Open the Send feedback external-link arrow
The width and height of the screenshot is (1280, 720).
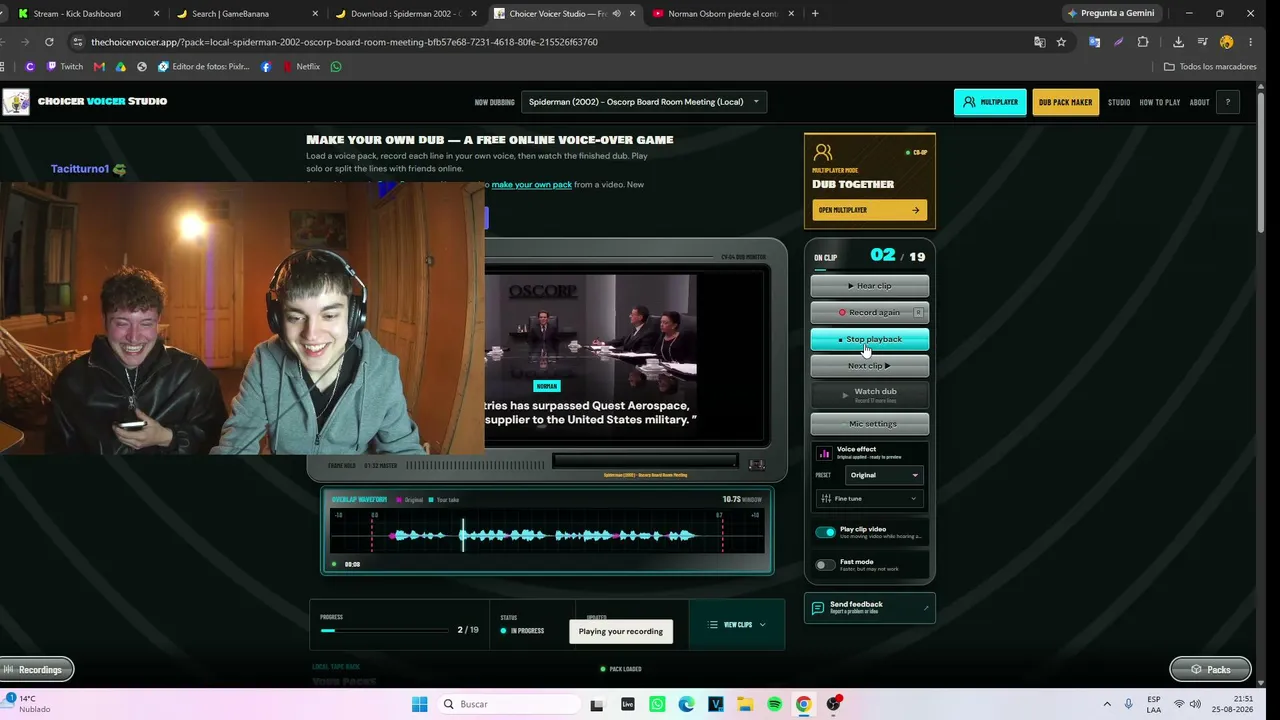click(926, 608)
